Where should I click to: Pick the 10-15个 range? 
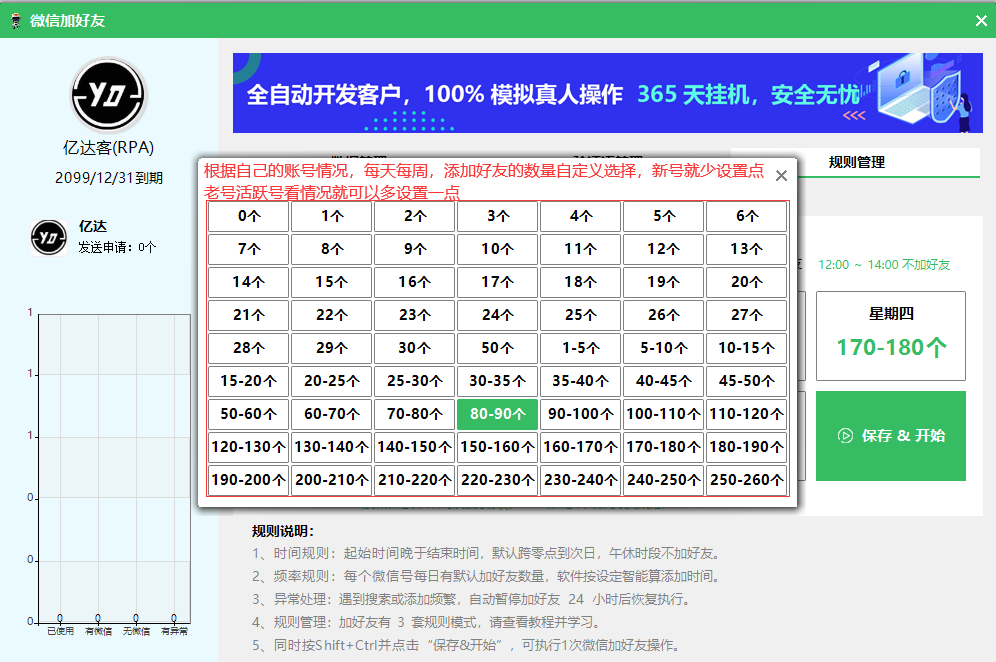point(746,348)
